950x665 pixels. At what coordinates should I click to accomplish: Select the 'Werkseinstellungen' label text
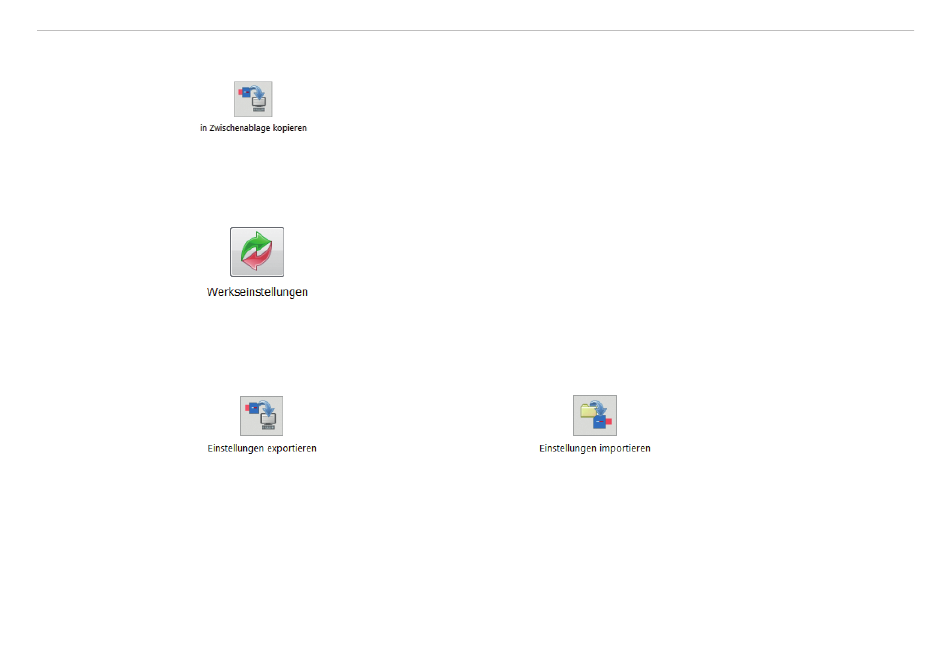257,292
